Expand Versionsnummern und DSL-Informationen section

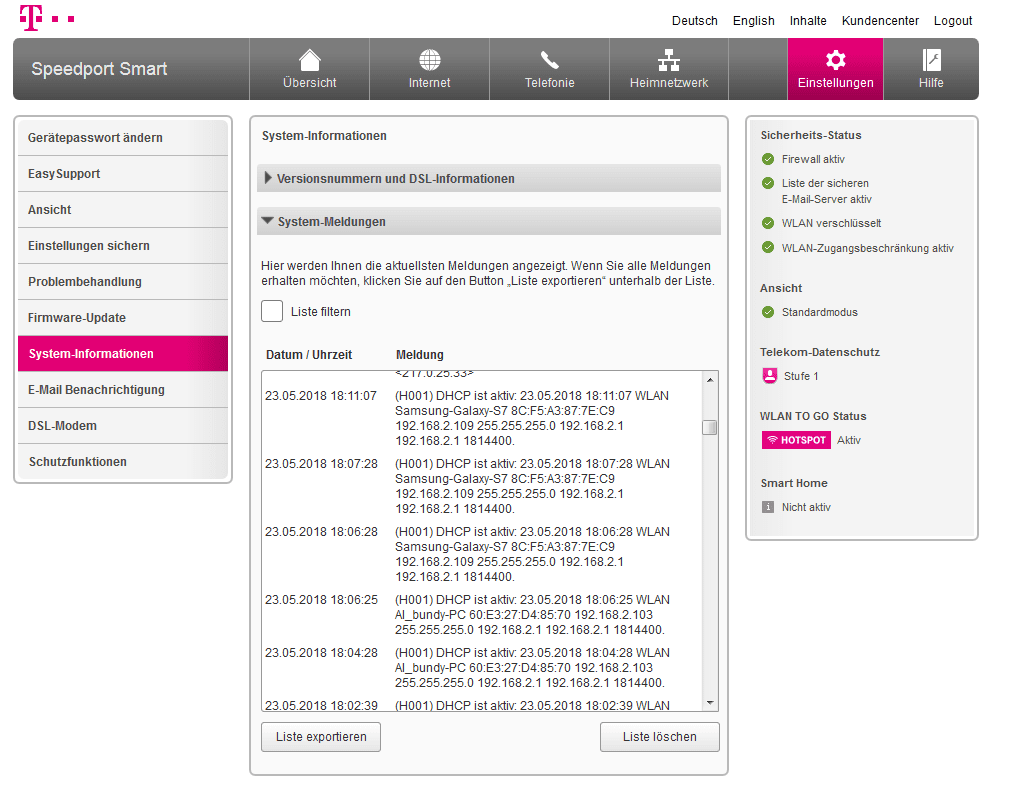pos(488,178)
